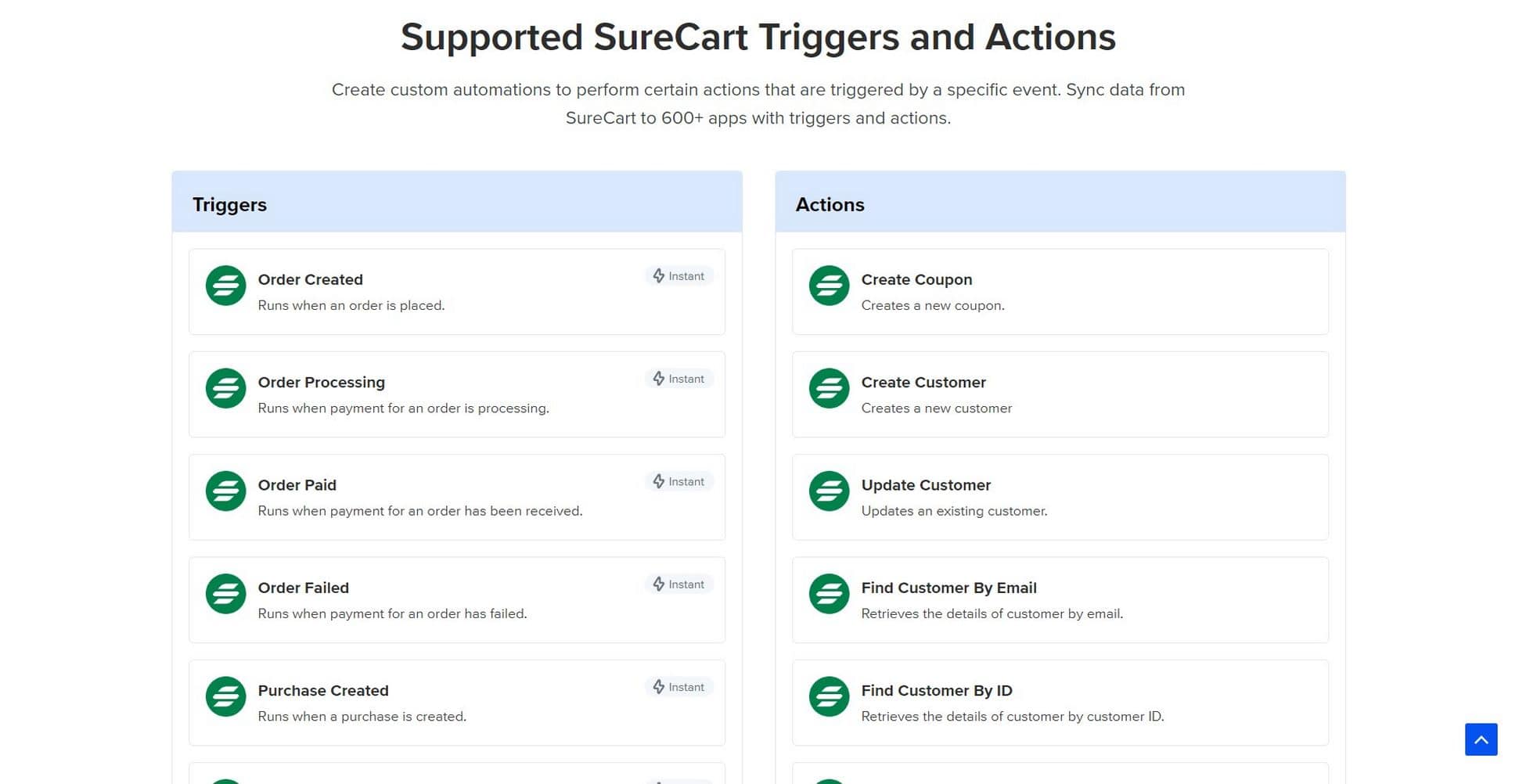Image resolution: width=1526 pixels, height=784 pixels.
Task: Click the SureCart icon next to Update Customer
Action: pos(829,491)
